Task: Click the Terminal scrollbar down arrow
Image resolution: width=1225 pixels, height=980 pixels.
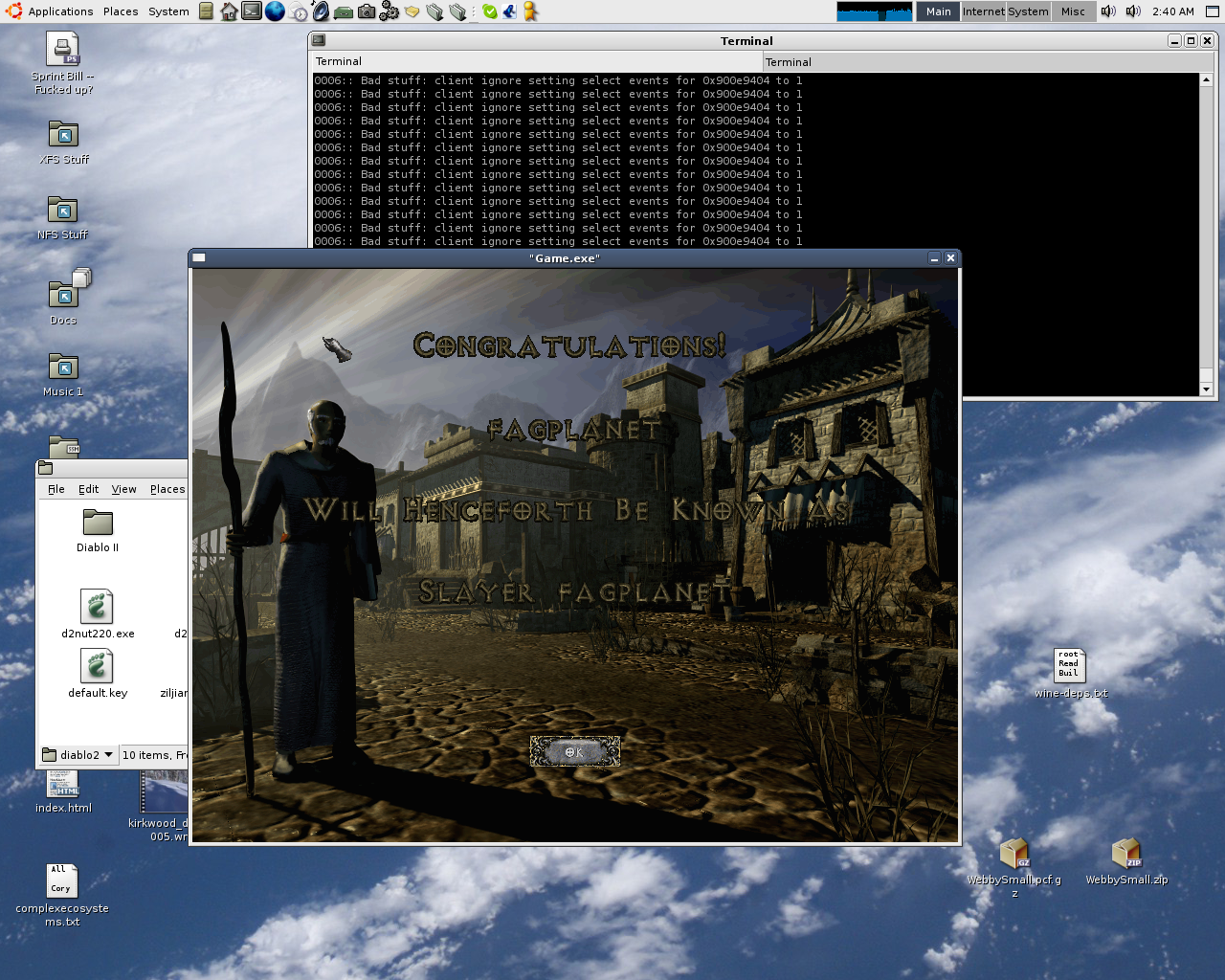Action: pyautogui.click(x=1207, y=390)
